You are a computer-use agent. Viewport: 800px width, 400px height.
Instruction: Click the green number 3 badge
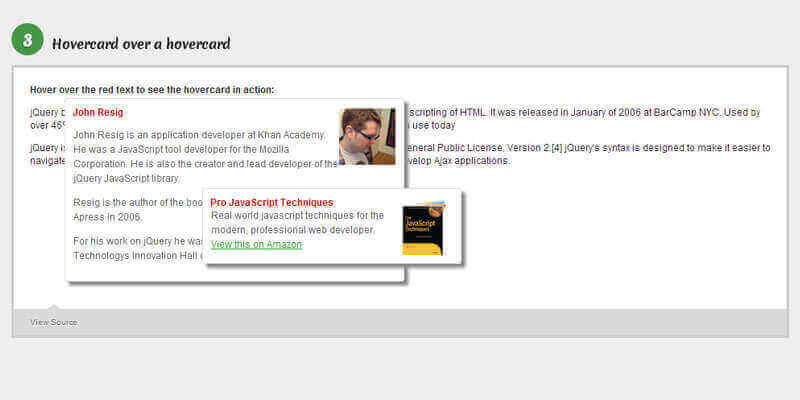(x=27, y=39)
